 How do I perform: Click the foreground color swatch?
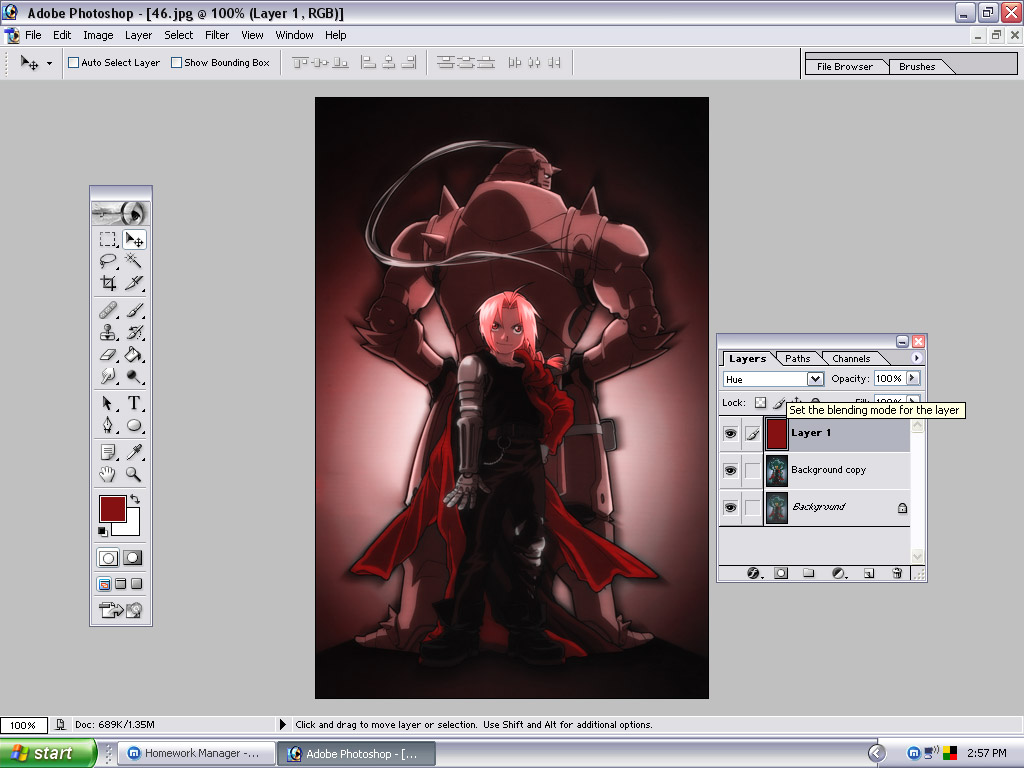112,509
